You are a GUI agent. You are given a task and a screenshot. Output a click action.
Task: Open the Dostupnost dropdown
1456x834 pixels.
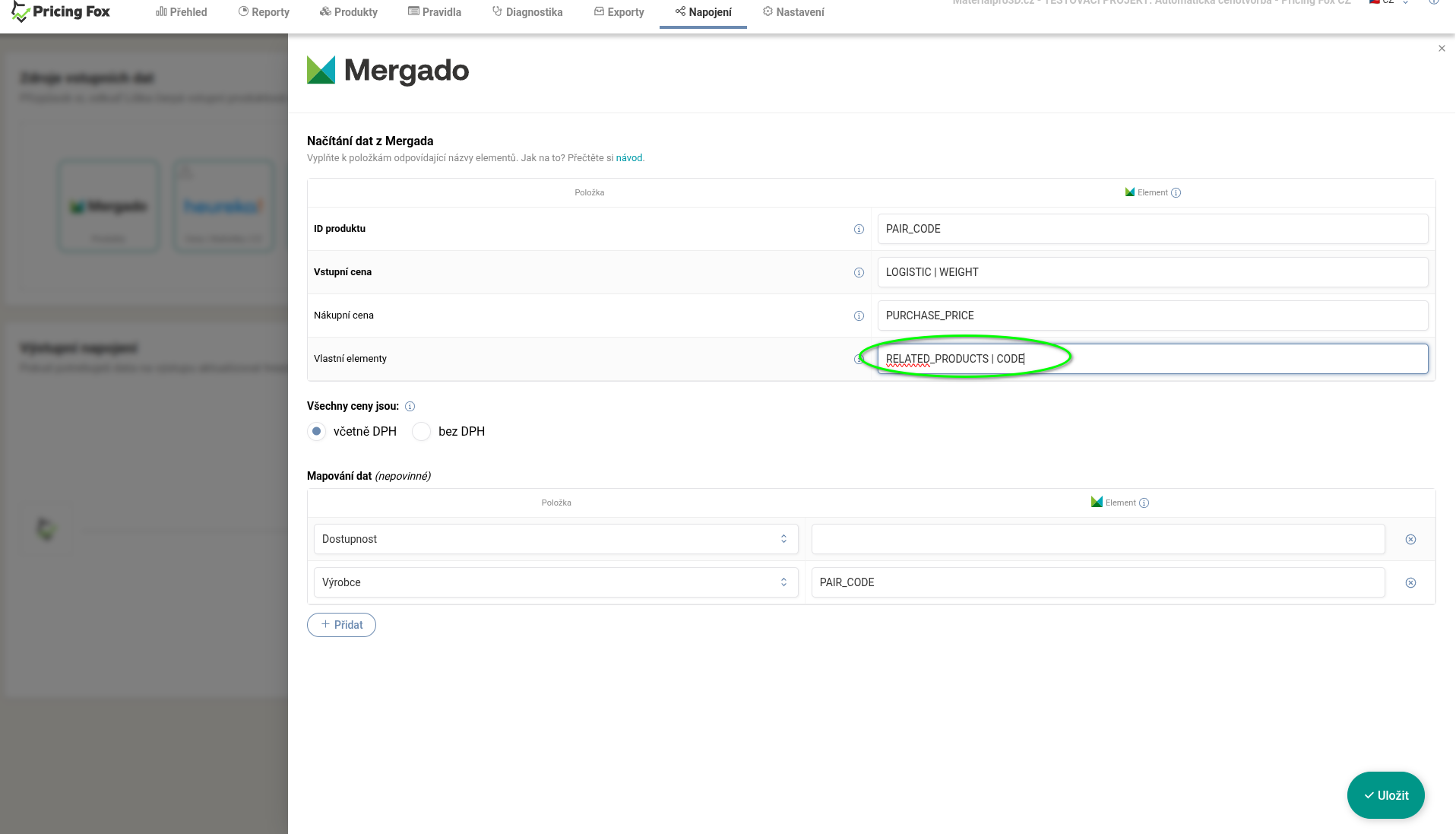555,540
